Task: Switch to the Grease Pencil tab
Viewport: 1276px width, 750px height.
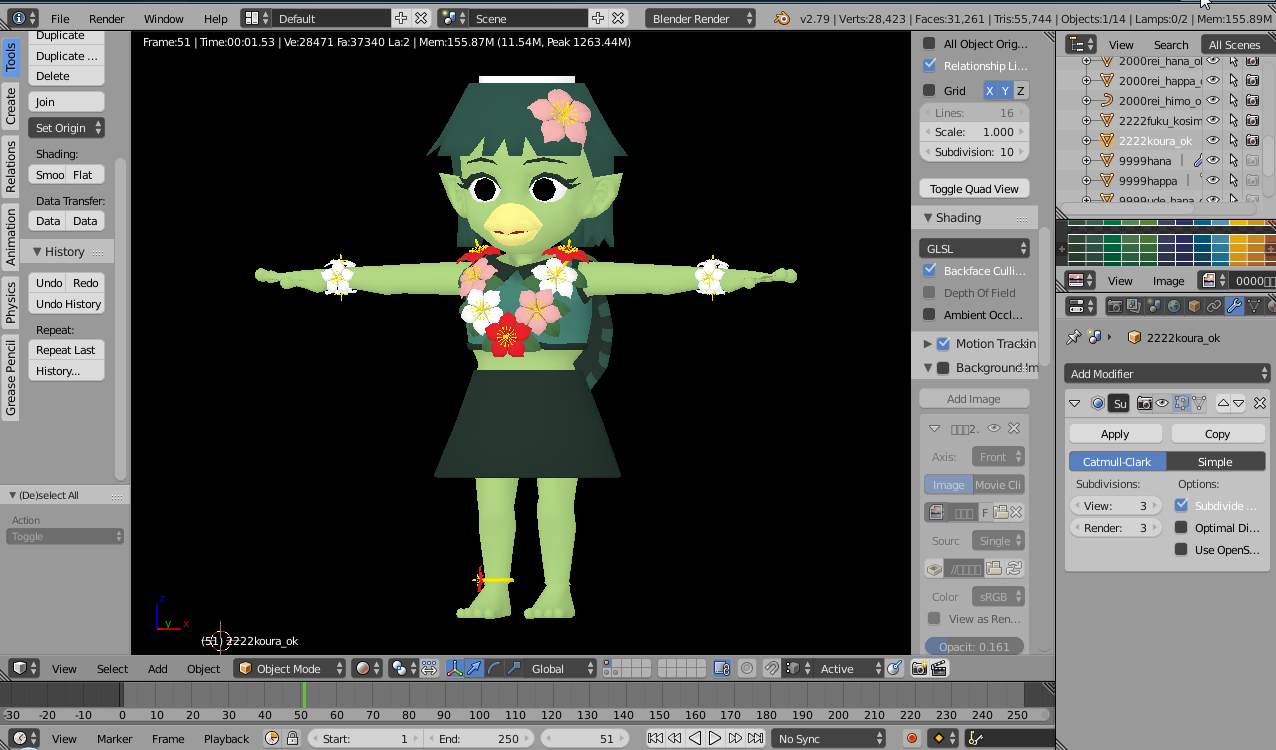Action: (x=11, y=377)
